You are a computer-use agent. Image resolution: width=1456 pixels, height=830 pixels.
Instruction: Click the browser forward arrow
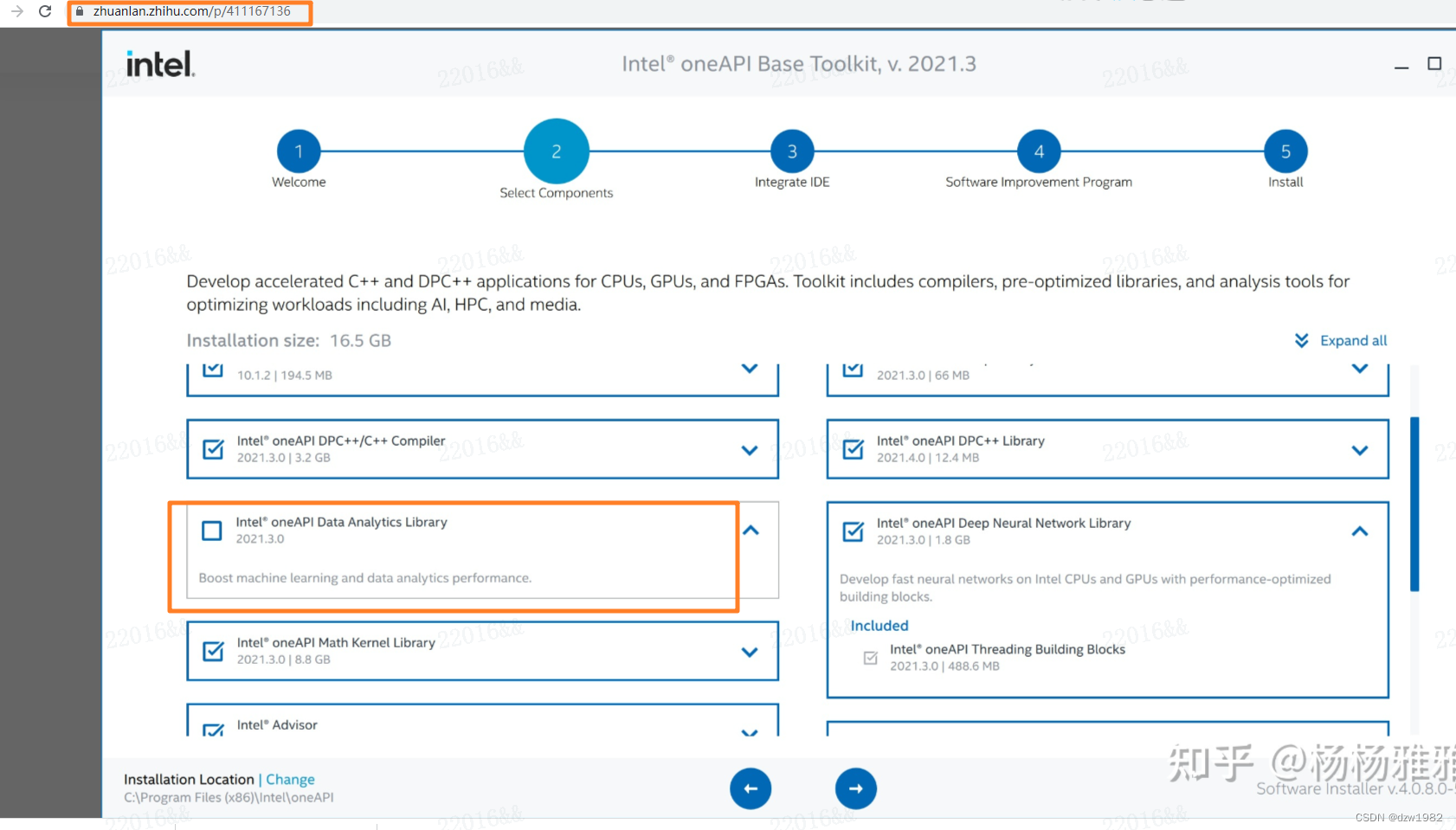pos(16,11)
